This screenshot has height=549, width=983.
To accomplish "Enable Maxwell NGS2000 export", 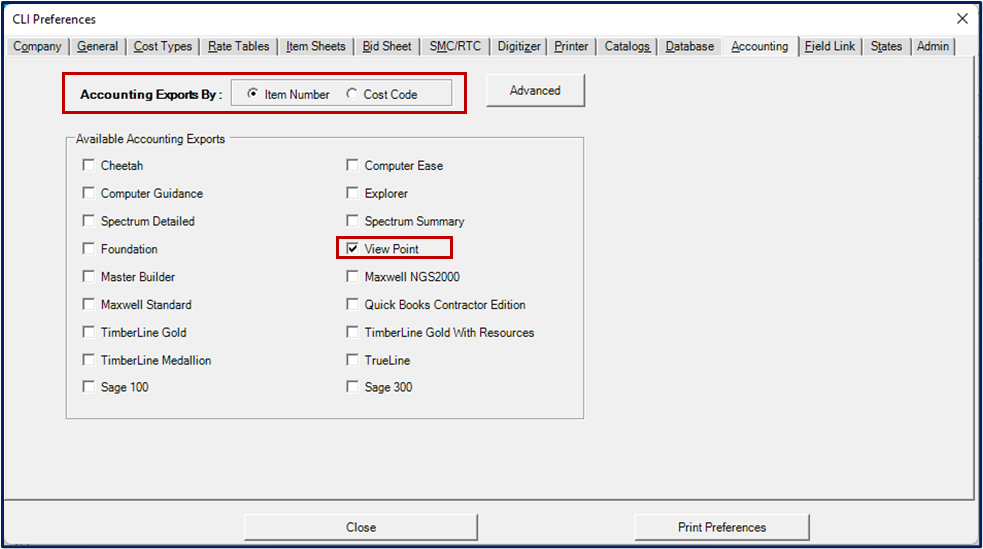I will (352, 276).
